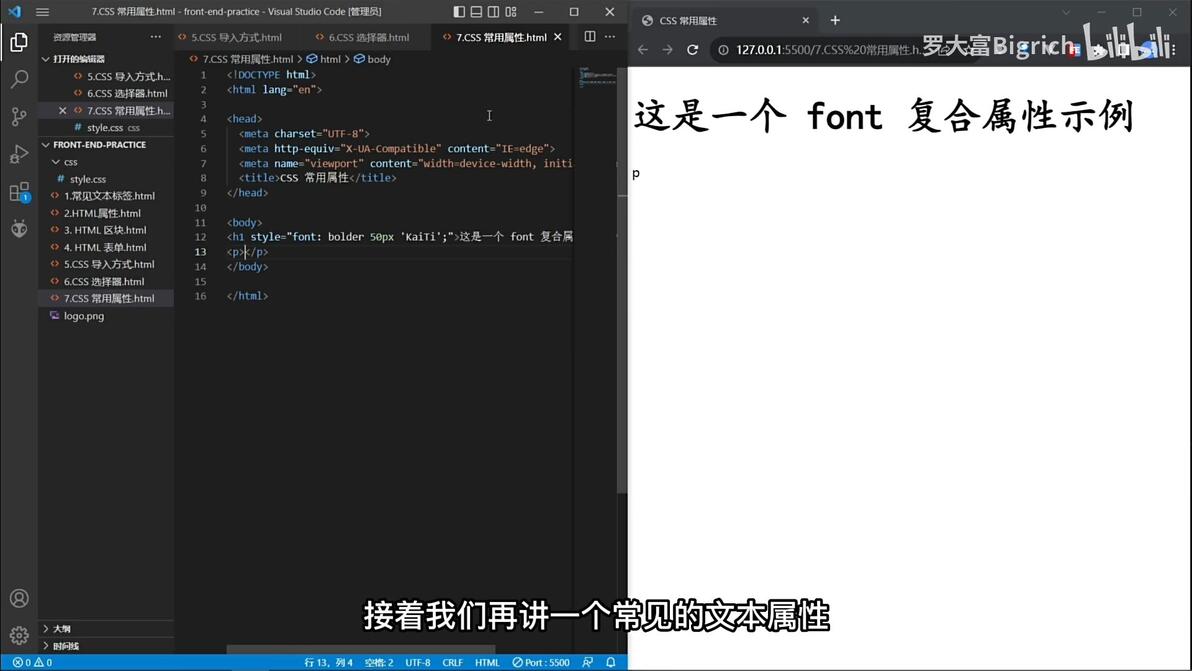The height and width of the screenshot is (671, 1192).
Task: Open 2.HTML属性.html file
Action: point(102,214)
